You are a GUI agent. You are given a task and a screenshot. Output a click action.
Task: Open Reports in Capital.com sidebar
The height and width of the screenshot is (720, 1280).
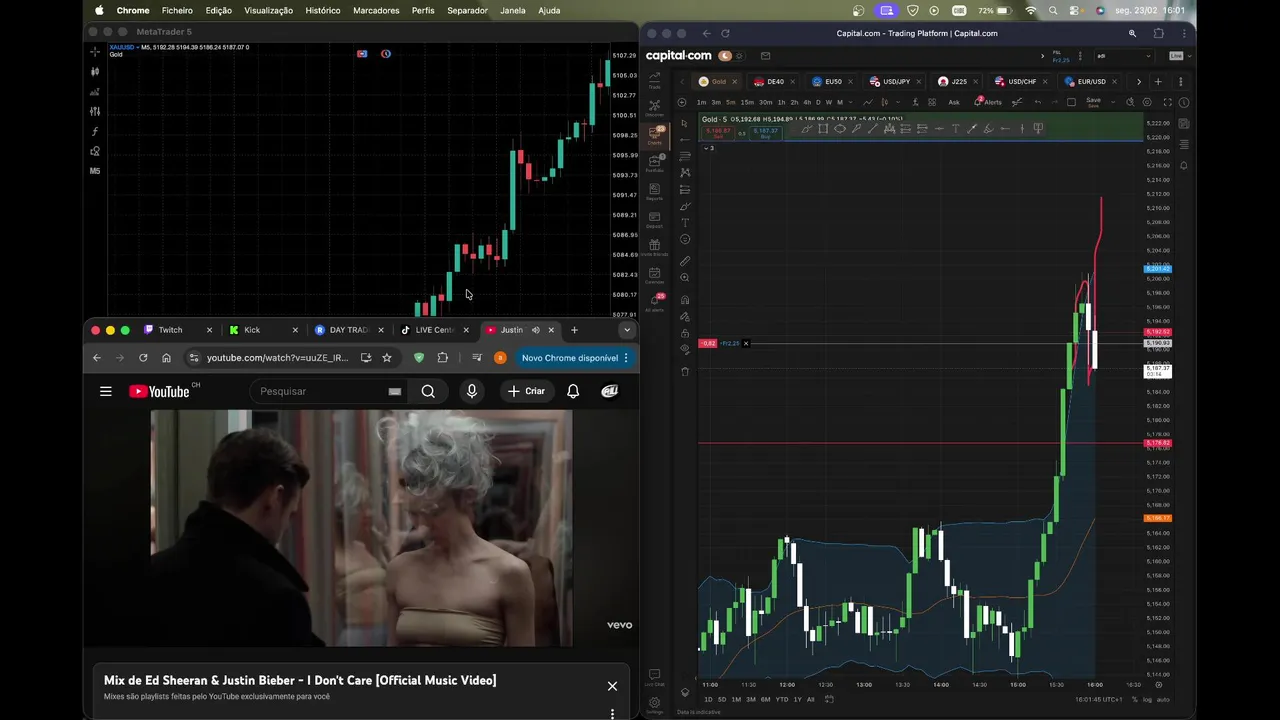[655, 191]
